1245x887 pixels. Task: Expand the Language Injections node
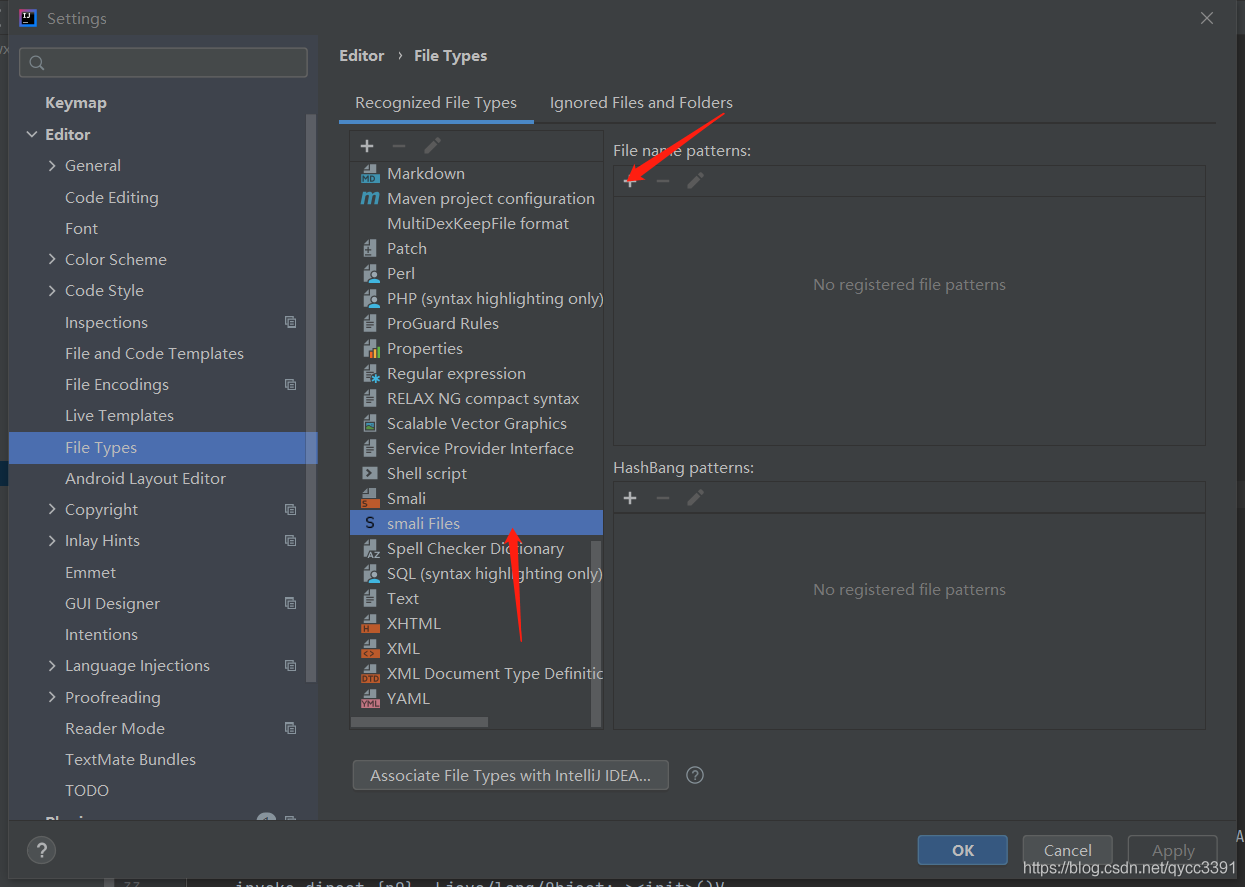click(x=52, y=666)
